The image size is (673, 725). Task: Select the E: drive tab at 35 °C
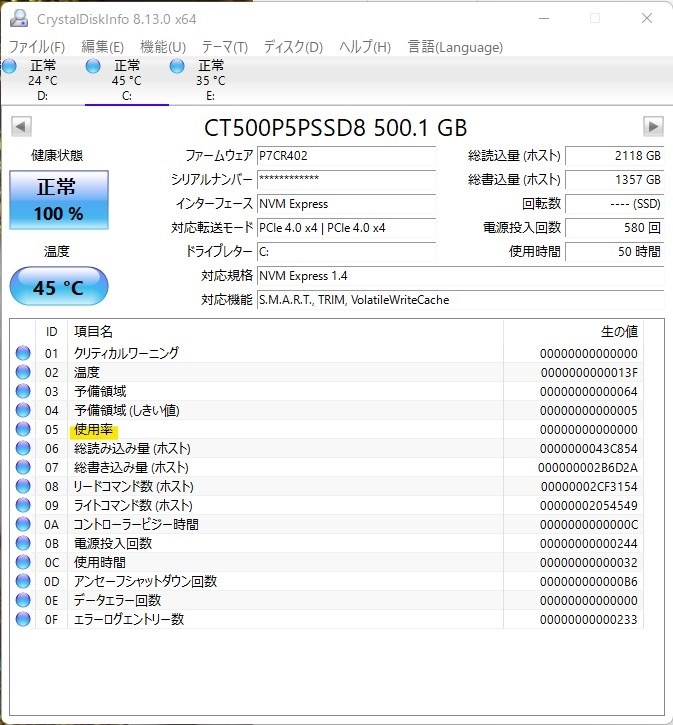[211, 80]
